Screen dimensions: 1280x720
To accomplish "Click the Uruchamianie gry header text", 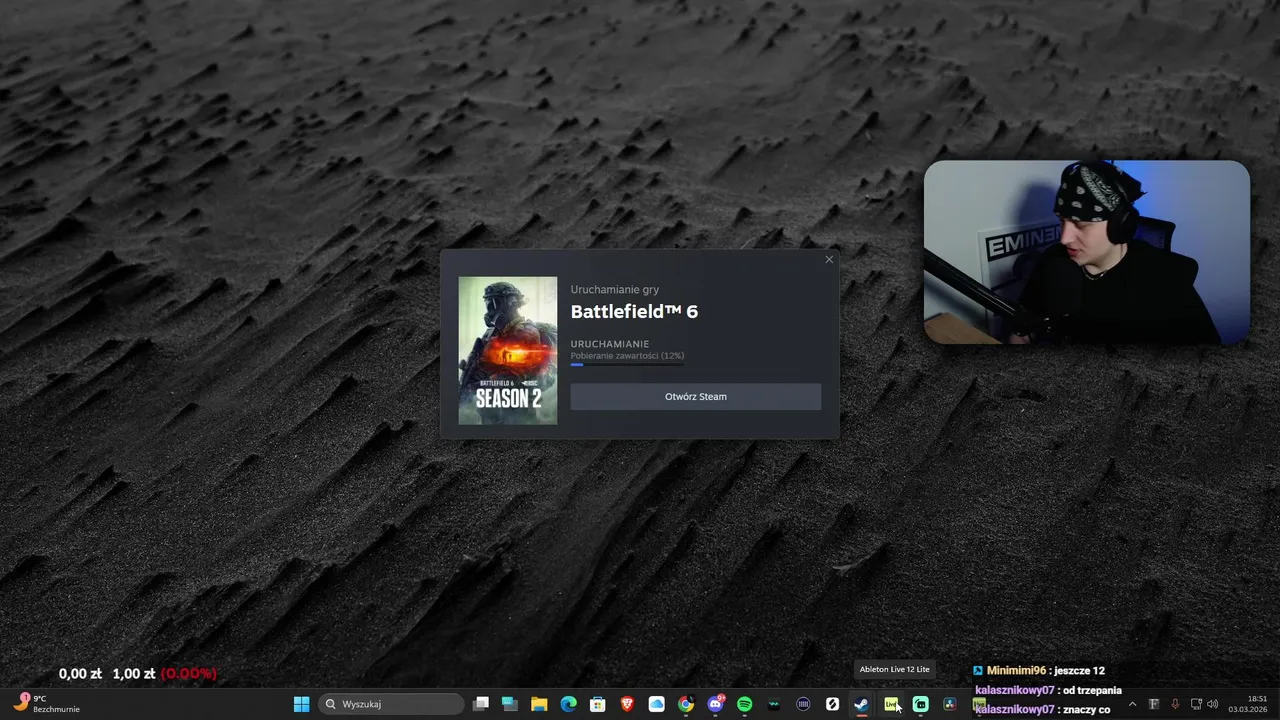I will pos(615,290).
